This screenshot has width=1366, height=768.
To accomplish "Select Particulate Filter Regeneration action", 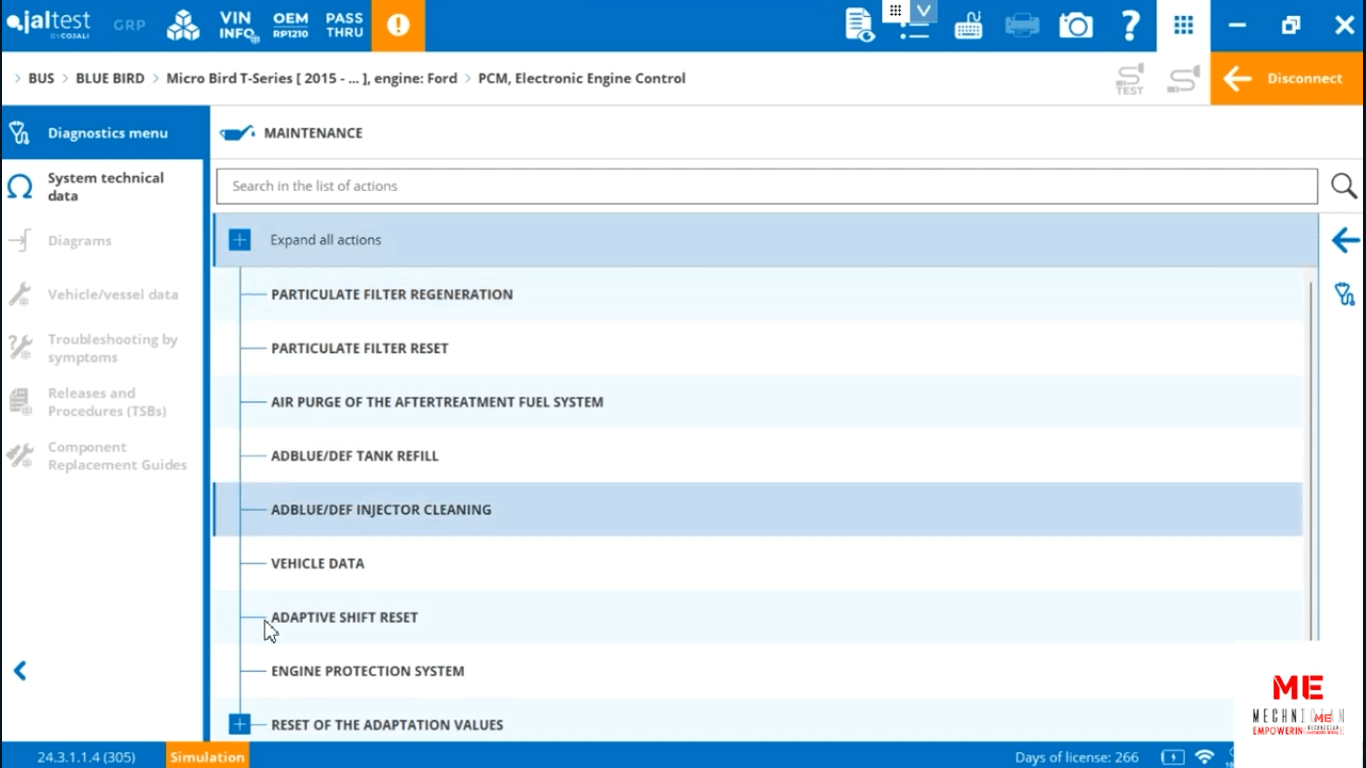I will (391, 294).
